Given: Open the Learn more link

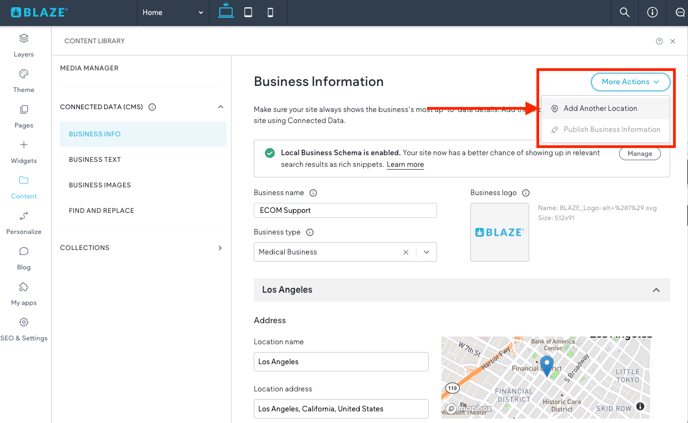Looking at the screenshot, I should click(405, 164).
